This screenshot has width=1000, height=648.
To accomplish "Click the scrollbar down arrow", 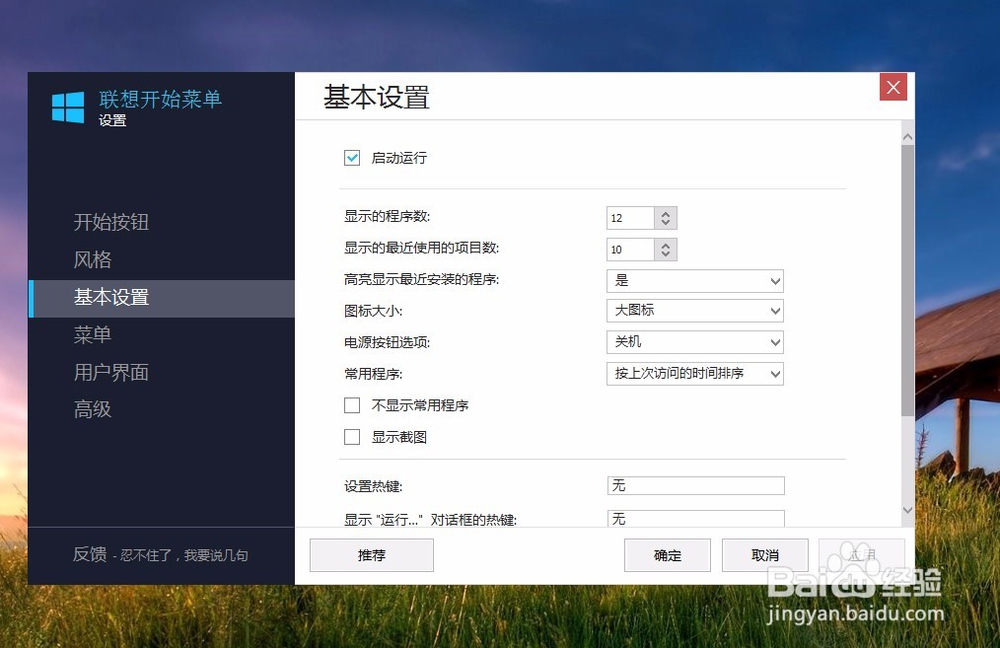I will (x=908, y=512).
